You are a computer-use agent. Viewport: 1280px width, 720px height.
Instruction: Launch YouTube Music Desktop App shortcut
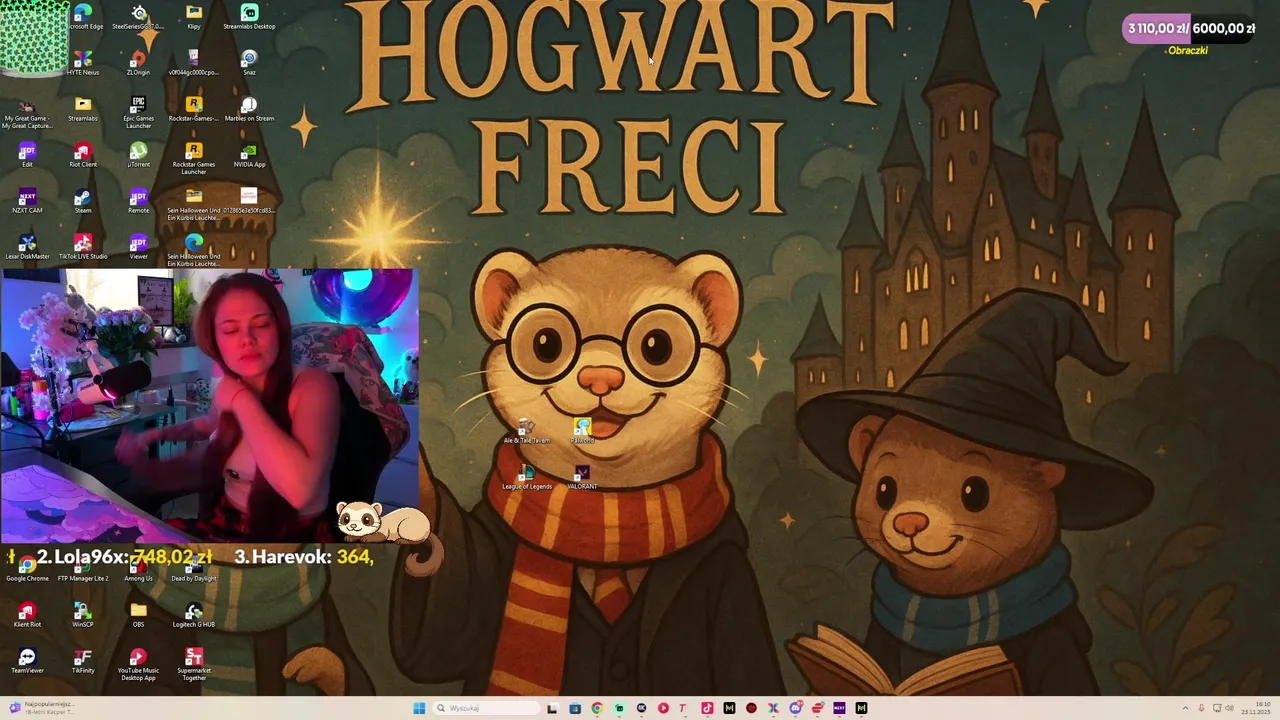tap(139, 664)
